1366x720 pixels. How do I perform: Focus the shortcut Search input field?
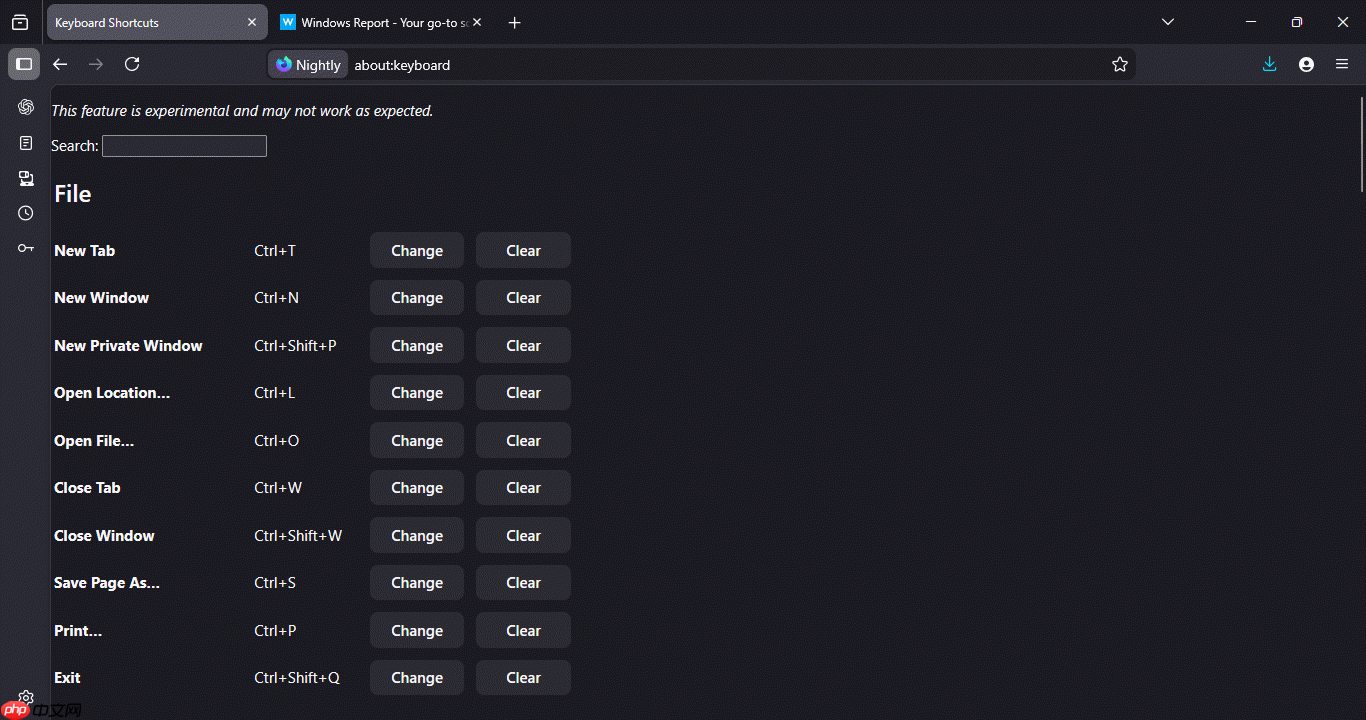[184, 146]
